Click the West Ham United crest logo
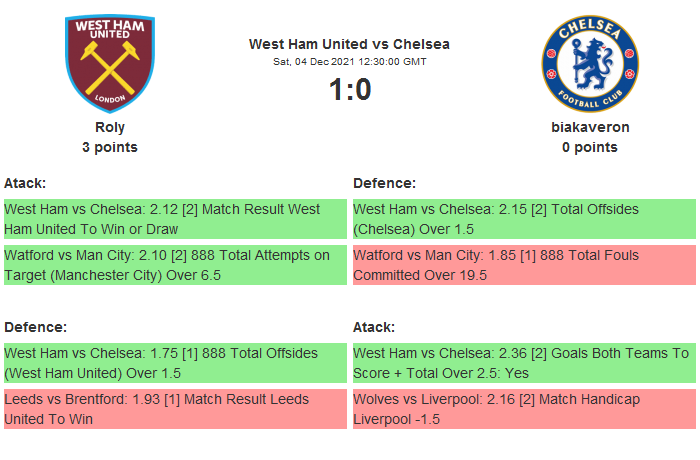The height and width of the screenshot is (460, 700). pyautogui.click(x=110, y=64)
